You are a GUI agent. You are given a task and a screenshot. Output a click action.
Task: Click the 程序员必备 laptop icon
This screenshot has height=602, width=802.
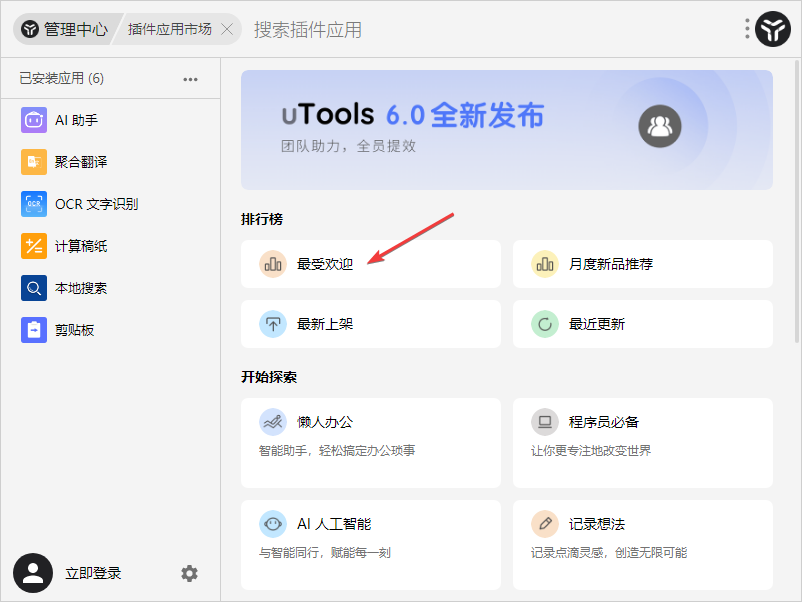tap(545, 422)
